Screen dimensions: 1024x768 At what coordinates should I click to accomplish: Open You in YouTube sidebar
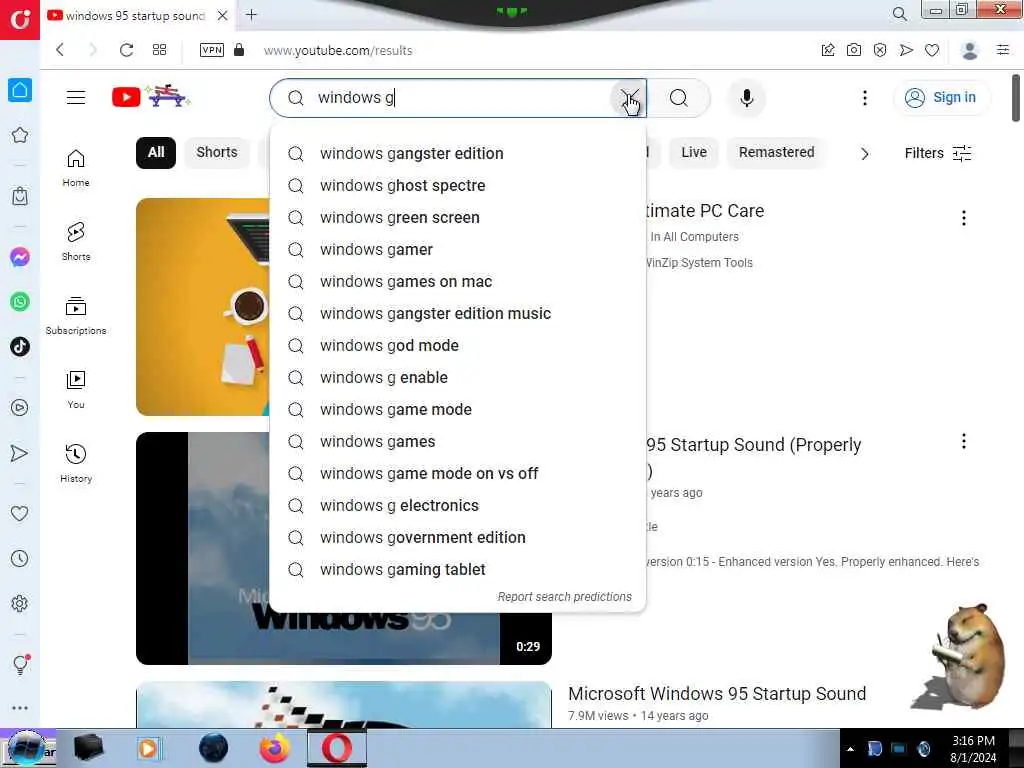click(76, 390)
